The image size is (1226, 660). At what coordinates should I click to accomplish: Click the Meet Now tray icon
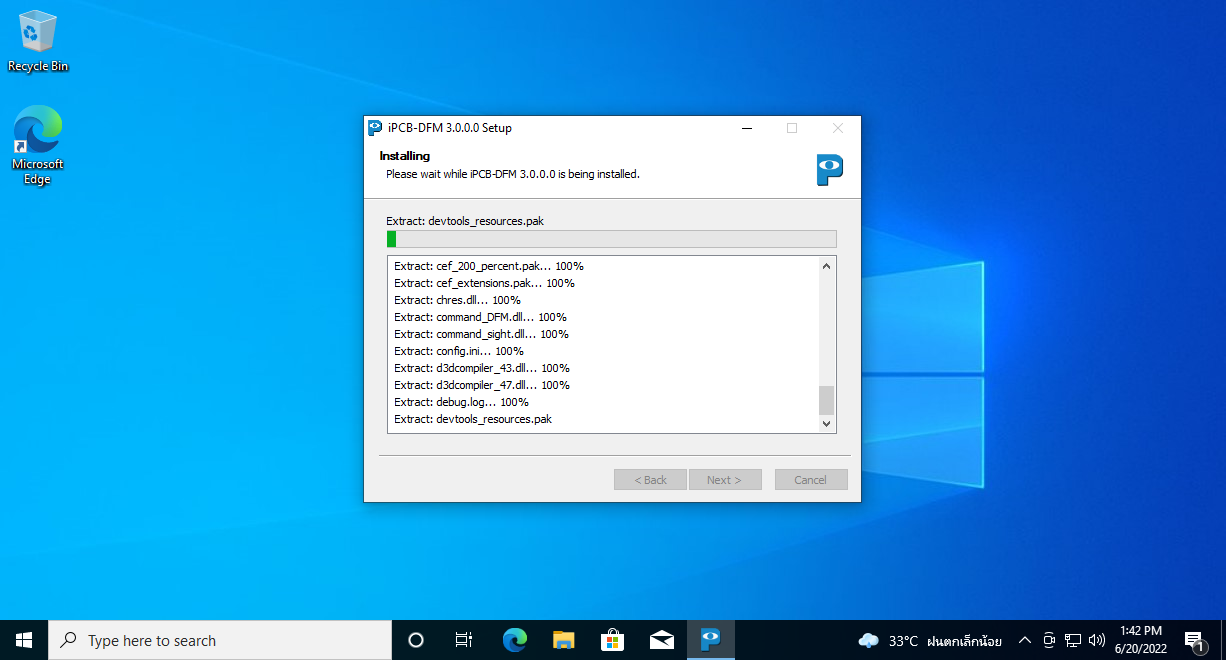coord(1049,640)
